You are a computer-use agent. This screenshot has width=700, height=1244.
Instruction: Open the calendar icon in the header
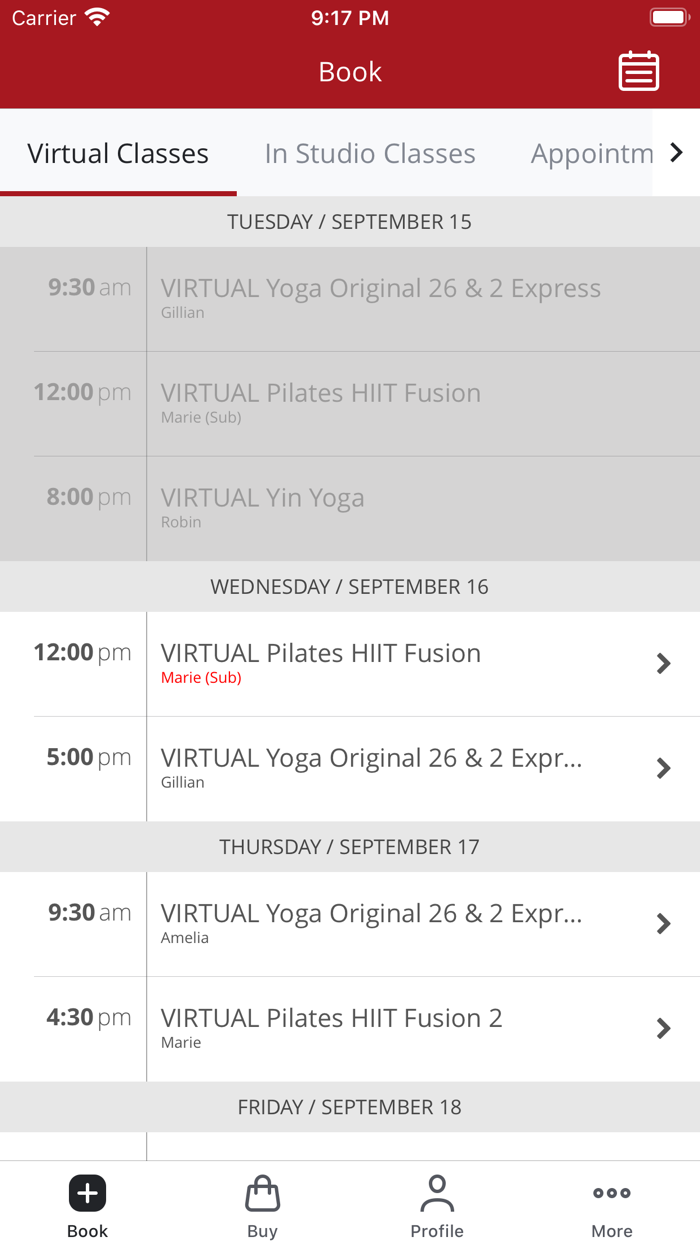coord(639,71)
